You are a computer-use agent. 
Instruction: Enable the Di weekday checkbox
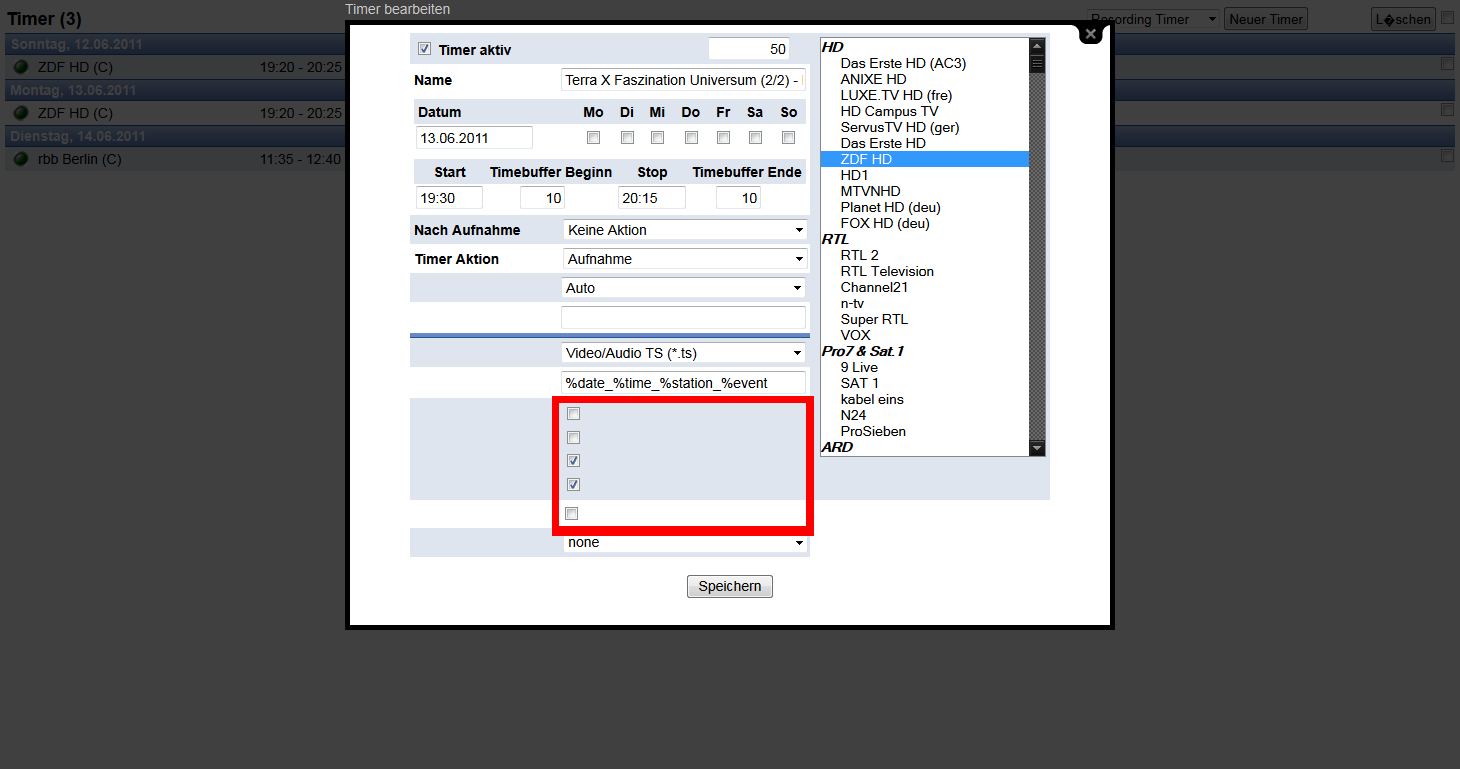627,137
